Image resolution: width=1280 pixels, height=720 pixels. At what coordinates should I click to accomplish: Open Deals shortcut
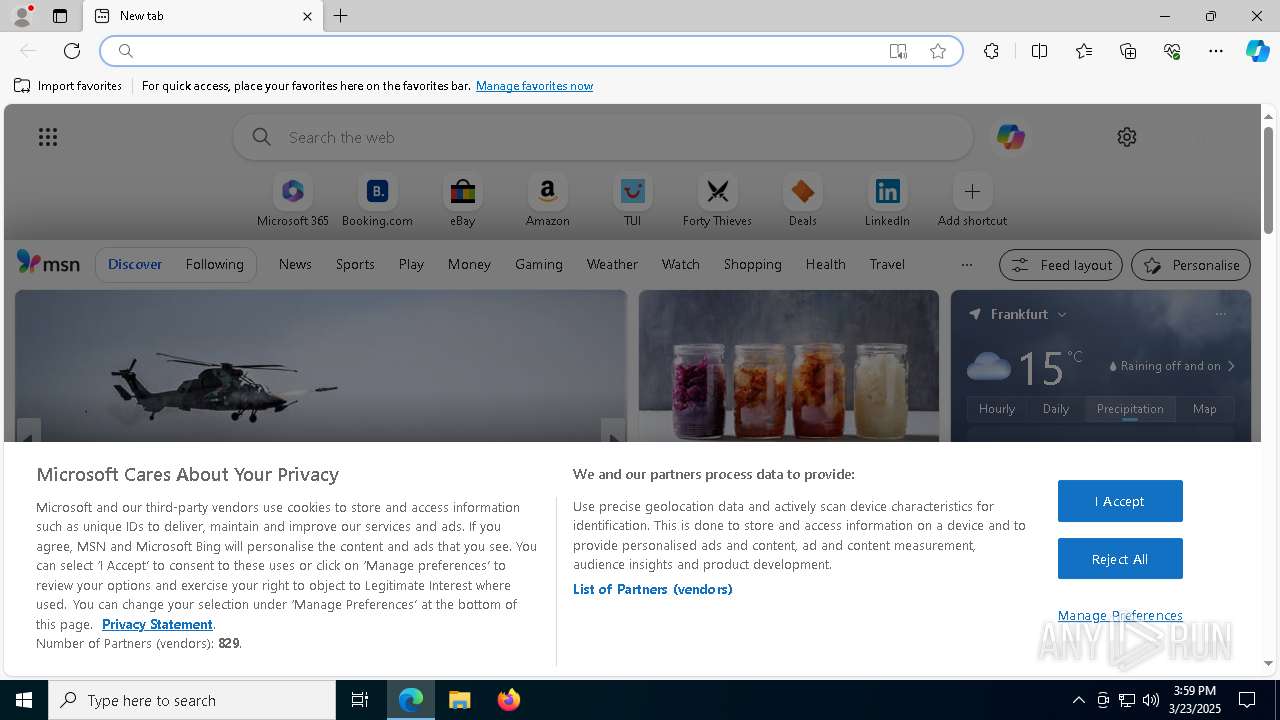[x=802, y=200]
